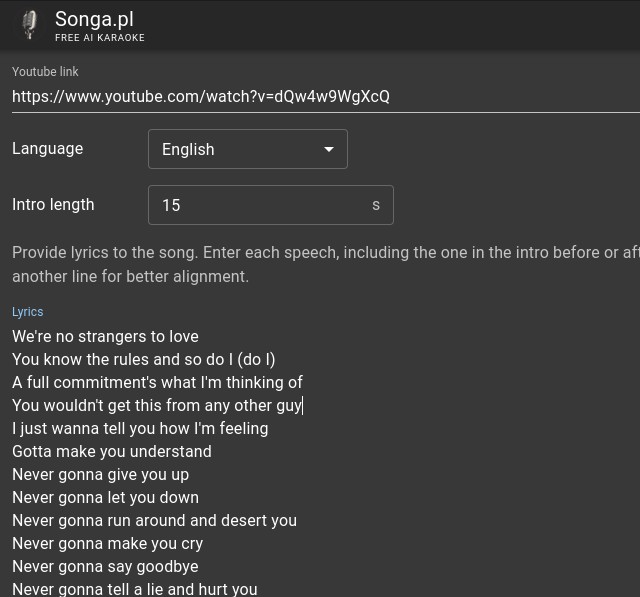This screenshot has width=640, height=597.
Task: Click the "A full commitment's" lyric line
Action: pos(157,382)
